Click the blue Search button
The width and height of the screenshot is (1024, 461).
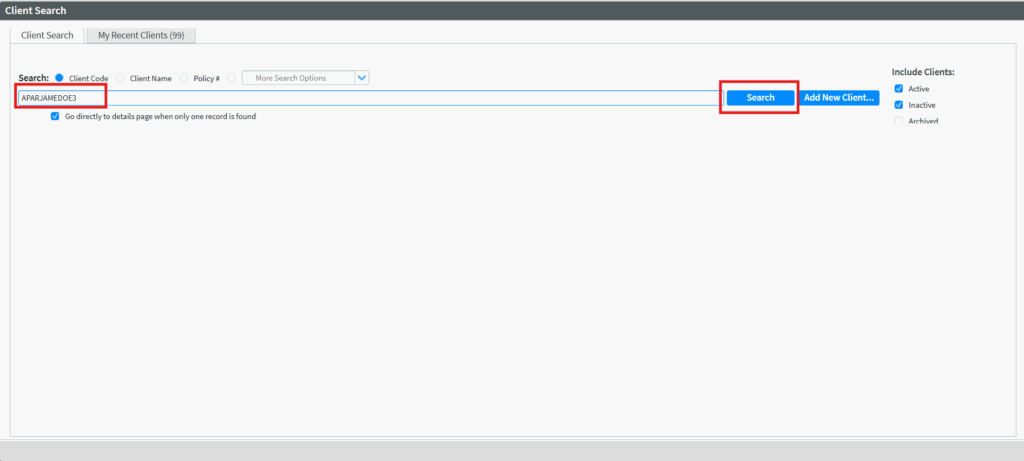760,97
